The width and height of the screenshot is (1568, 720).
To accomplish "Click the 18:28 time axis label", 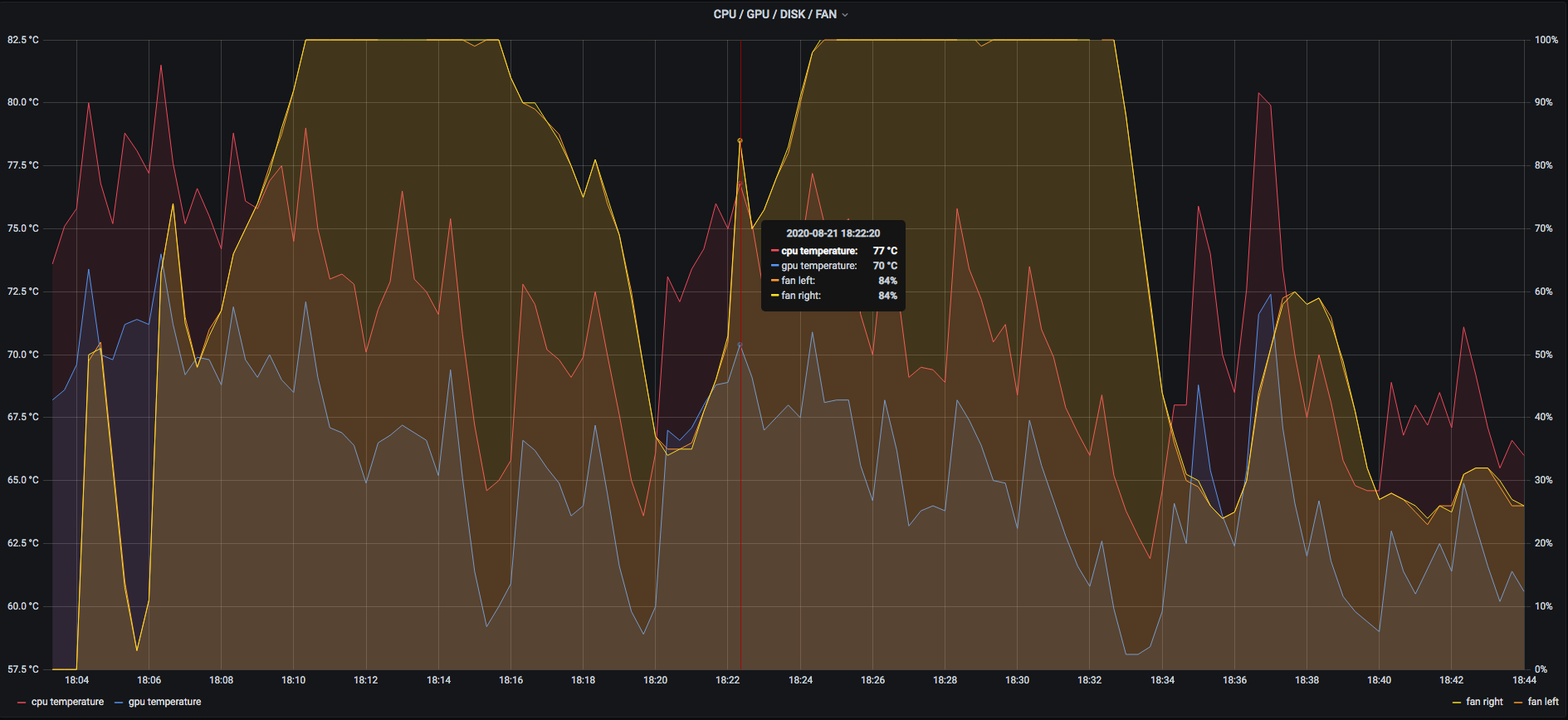I will coord(945,680).
